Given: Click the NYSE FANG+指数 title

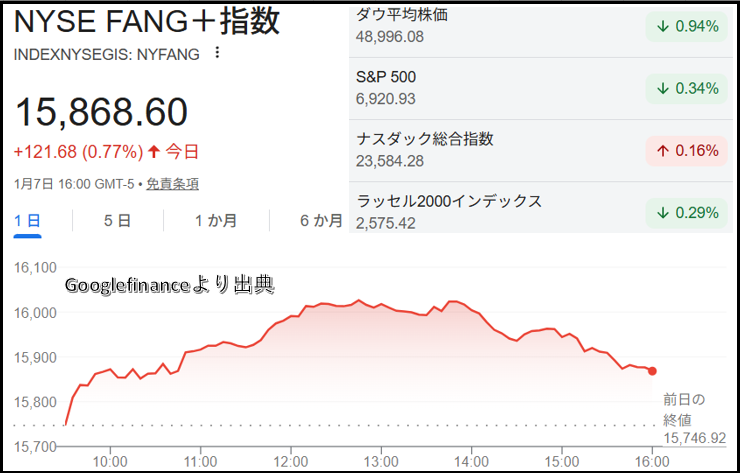Looking at the screenshot, I should pos(147,21).
